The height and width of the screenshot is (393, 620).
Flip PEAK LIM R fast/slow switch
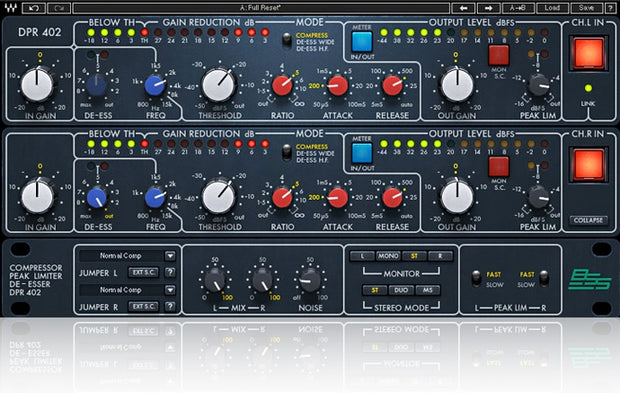(544, 278)
